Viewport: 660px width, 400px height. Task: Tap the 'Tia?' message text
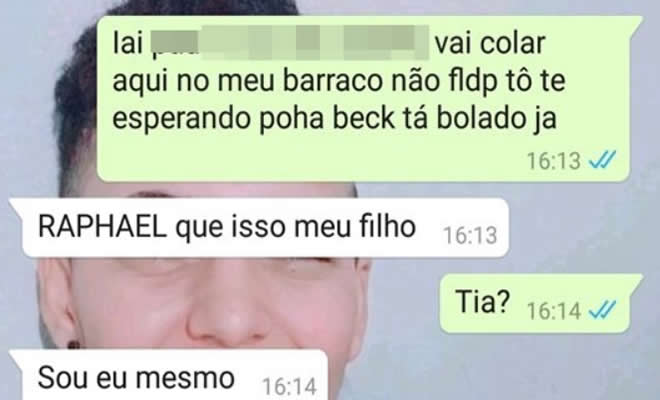click(483, 301)
